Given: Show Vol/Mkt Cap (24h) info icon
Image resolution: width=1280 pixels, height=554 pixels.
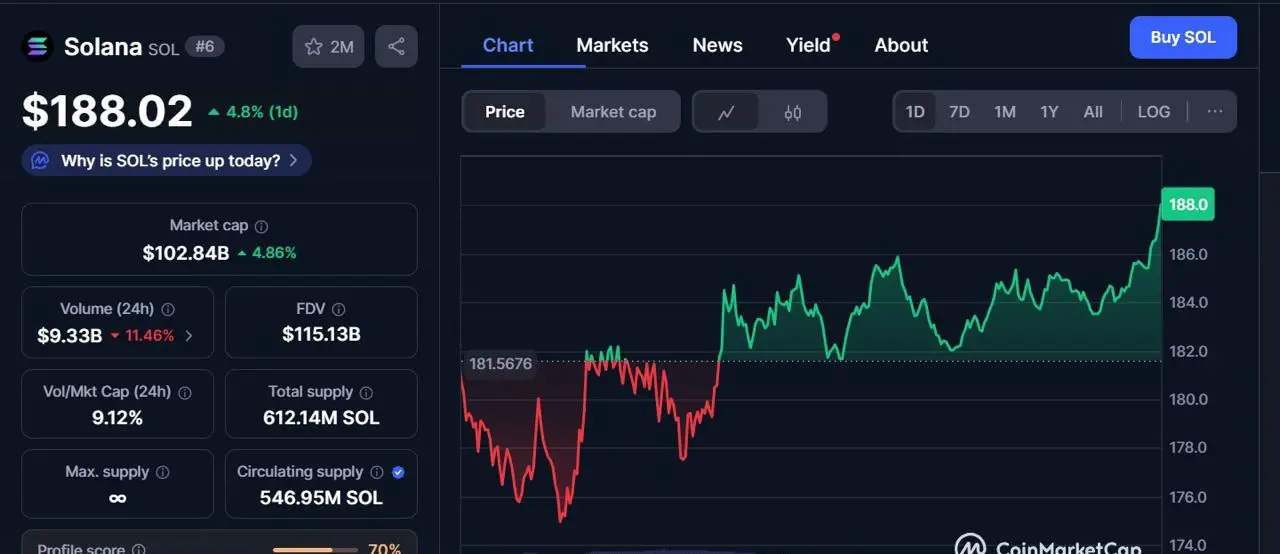Looking at the screenshot, I should click(185, 393).
